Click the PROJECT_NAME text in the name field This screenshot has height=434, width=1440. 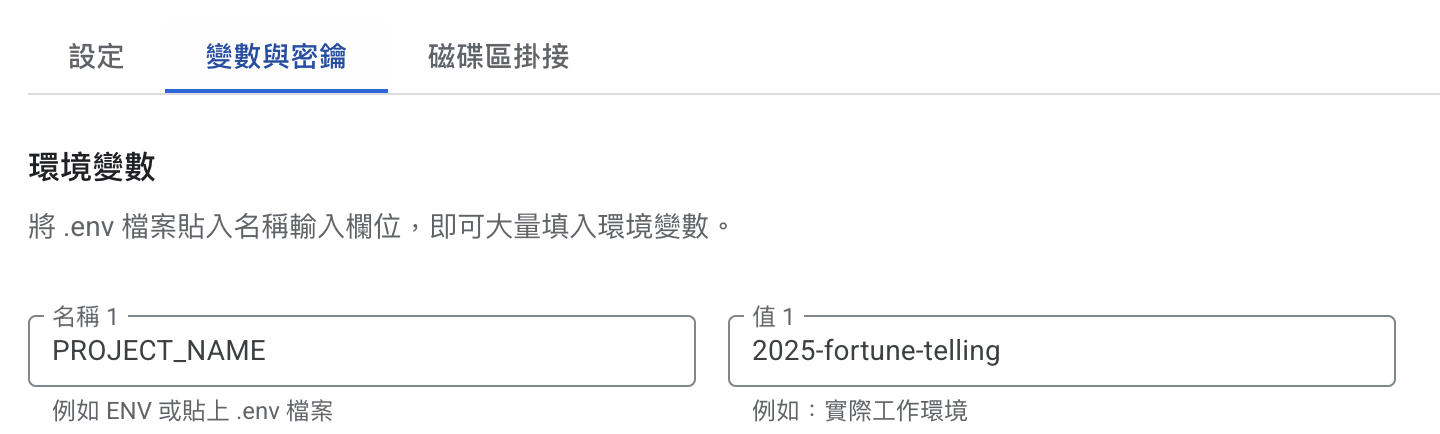click(159, 351)
